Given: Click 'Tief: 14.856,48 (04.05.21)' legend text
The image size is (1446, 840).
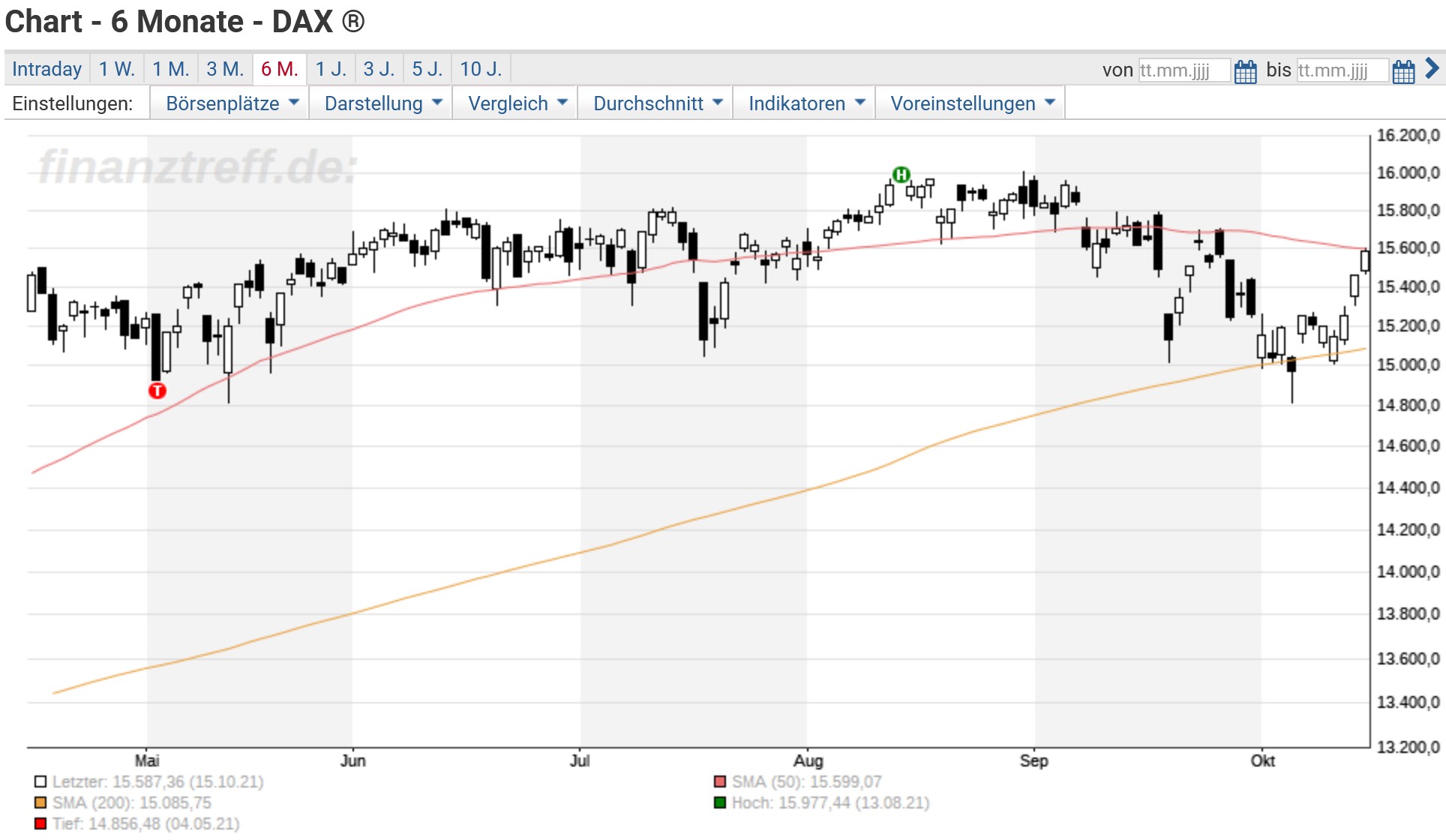Looking at the screenshot, I should (x=146, y=823).
